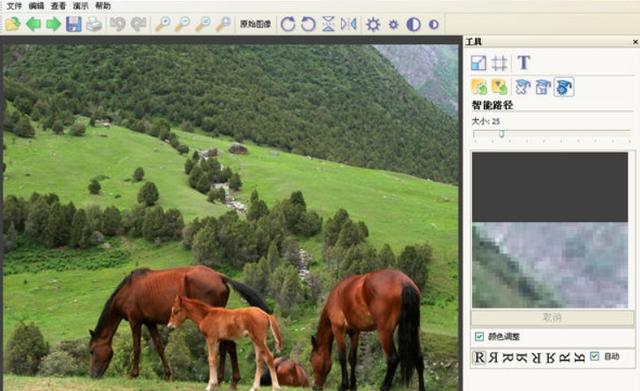Select the Text tool T icon
Screen dimensions: 640x391
(x=524, y=62)
